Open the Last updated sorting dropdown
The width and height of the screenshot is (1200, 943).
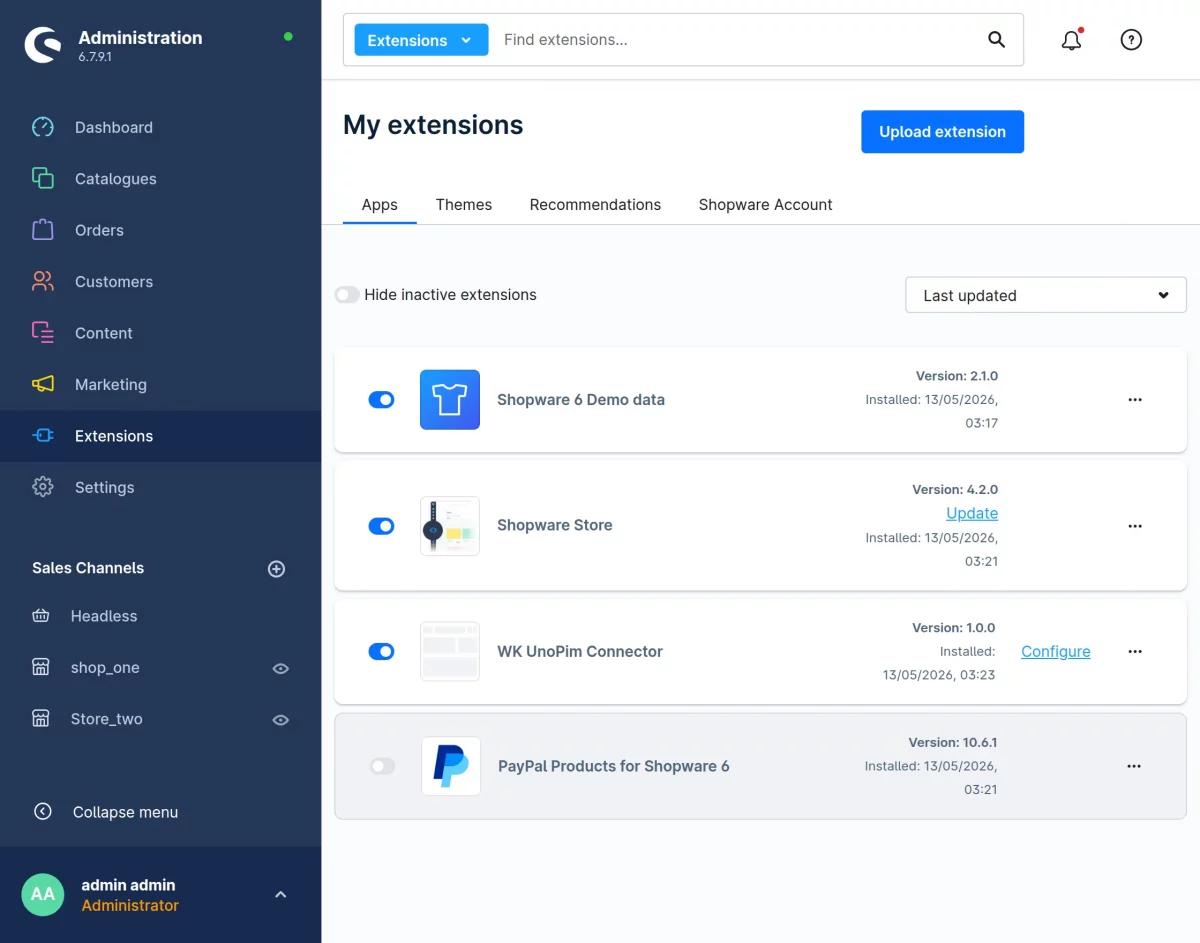pos(1046,295)
